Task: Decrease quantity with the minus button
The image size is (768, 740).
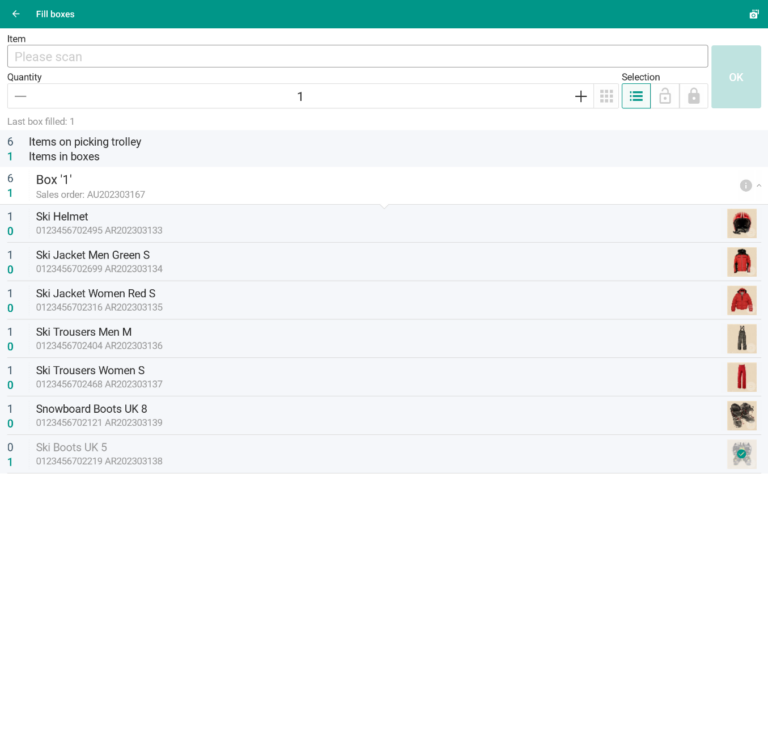Action: click(21, 96)
